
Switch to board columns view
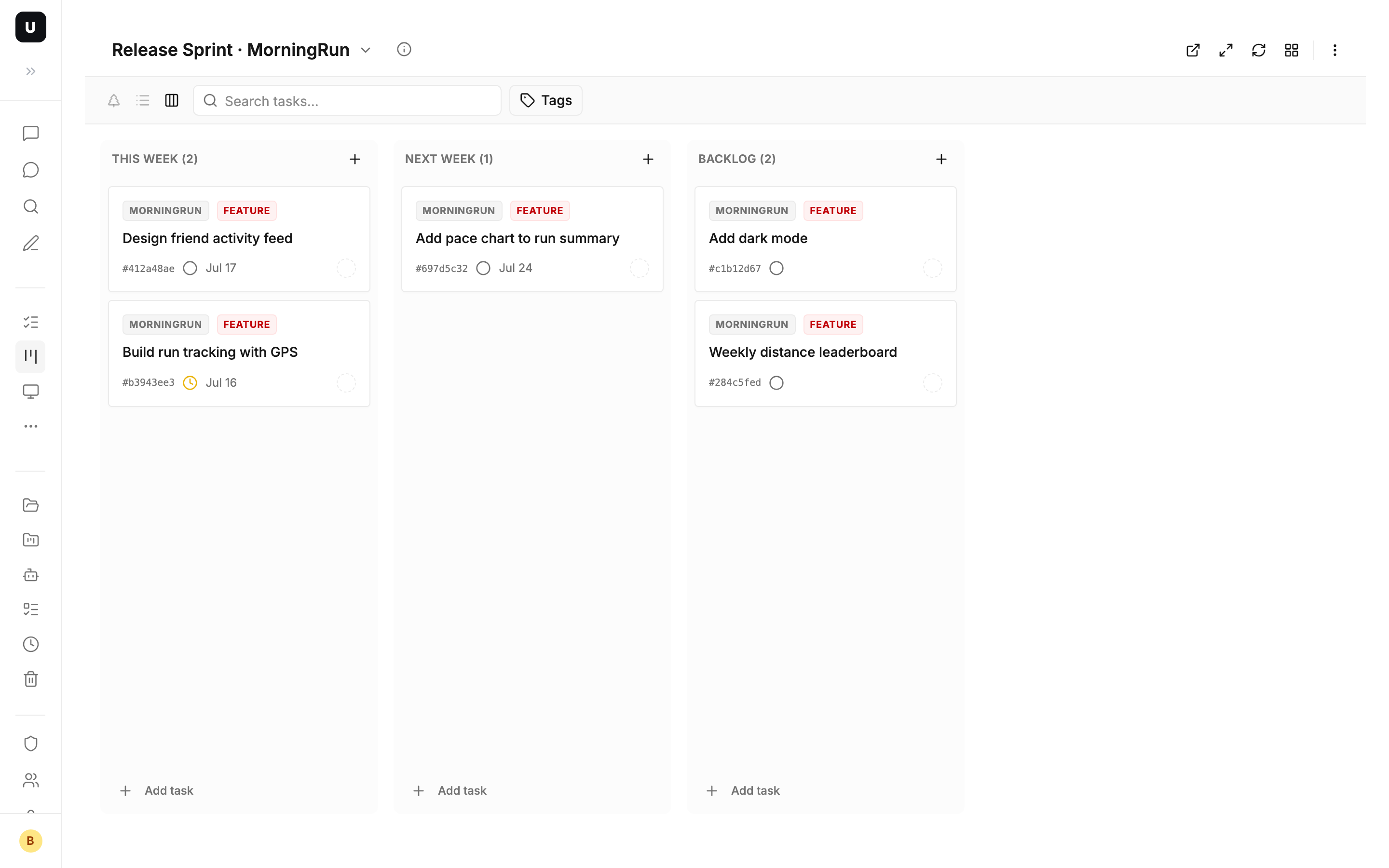(x=172, y=100)
